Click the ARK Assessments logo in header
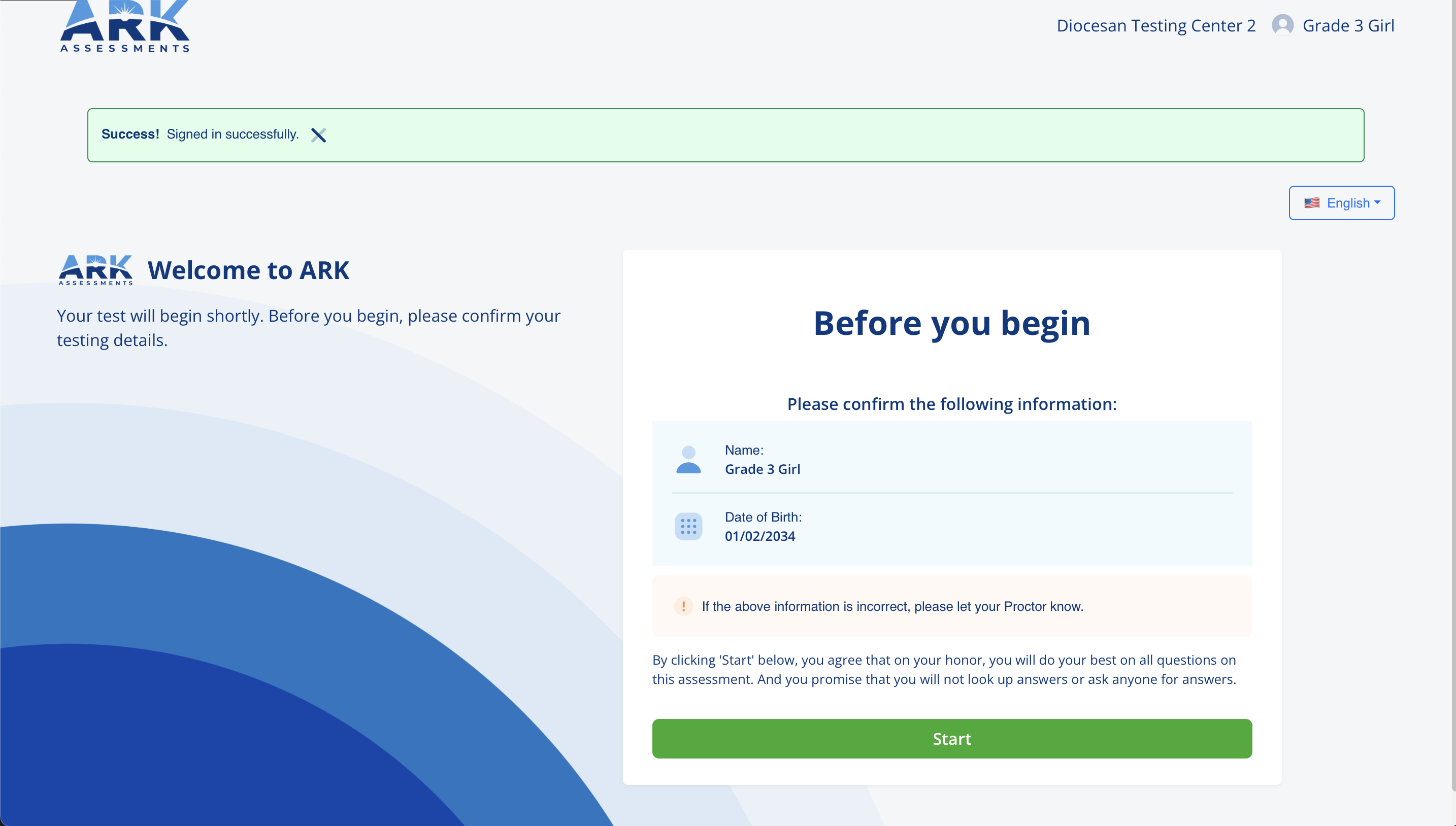Screen dimensions: 1456x826 coord(125,27)
